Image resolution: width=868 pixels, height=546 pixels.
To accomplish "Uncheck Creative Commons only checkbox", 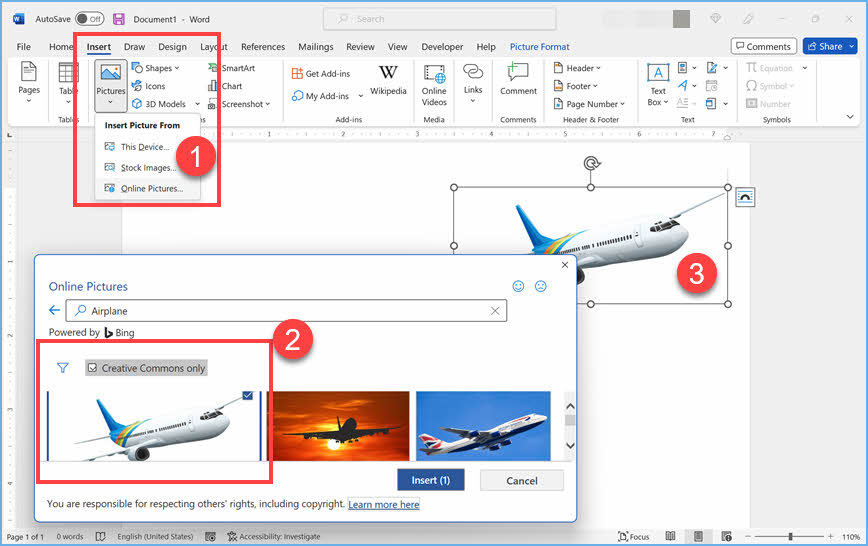I will coord(92,368).
